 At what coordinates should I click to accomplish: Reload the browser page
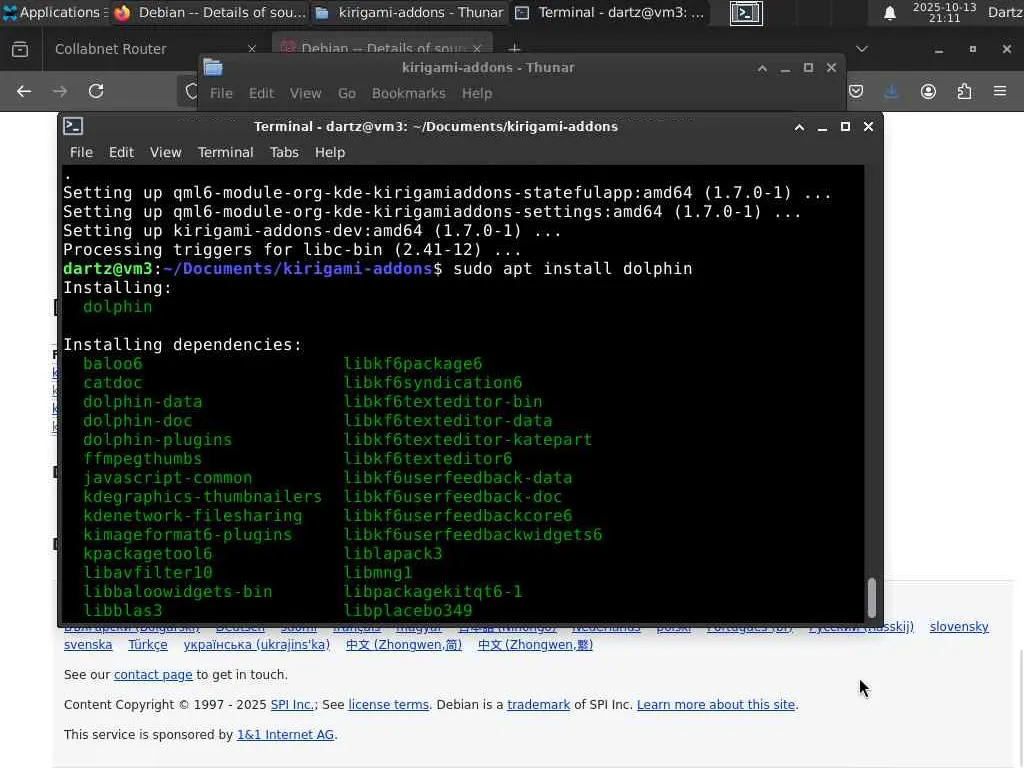tap(96, 91)
